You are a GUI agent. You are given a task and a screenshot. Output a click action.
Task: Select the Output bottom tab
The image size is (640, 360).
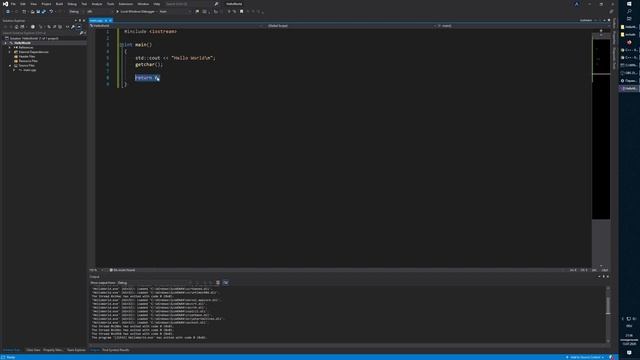(x=95, y=350)
